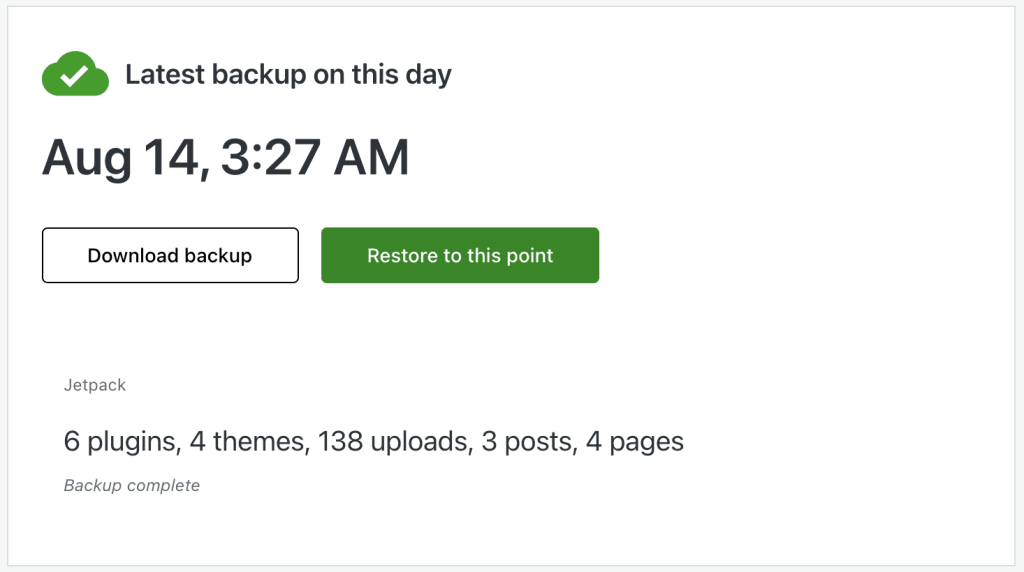Click the white checkmark inside the cloud
Screen dimensions: 1024x572
pos(74,76)
